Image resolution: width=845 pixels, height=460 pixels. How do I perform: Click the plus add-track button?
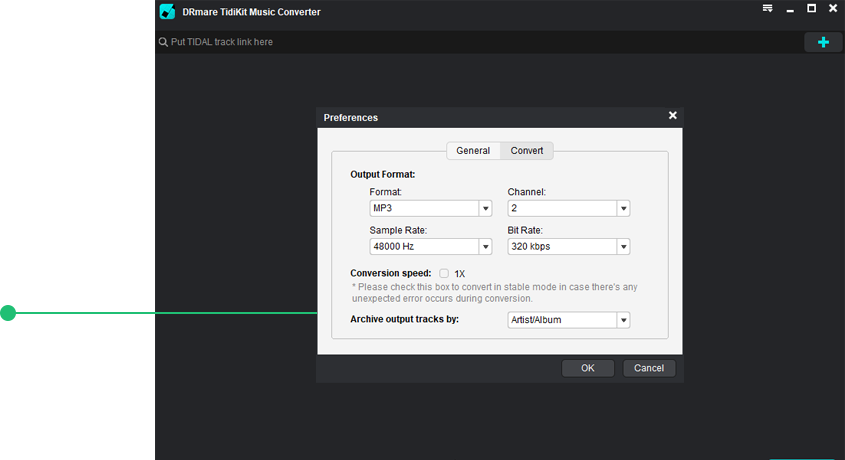[823, 42]
